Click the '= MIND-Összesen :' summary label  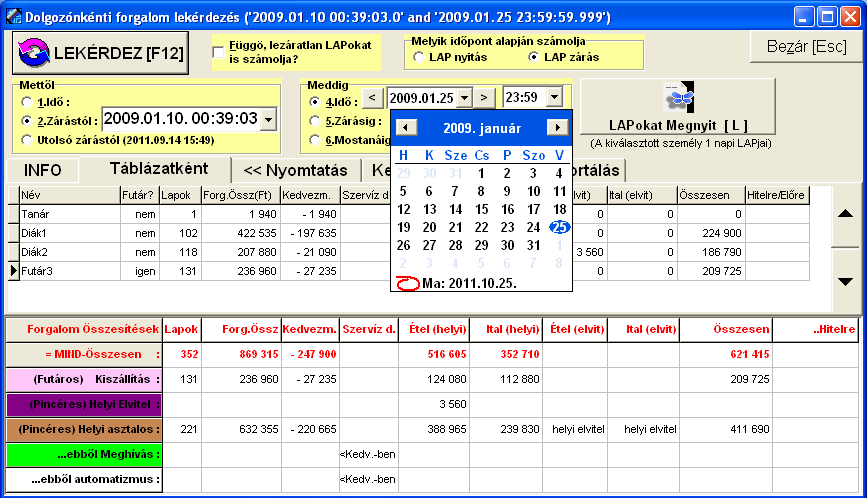(84, 354)
